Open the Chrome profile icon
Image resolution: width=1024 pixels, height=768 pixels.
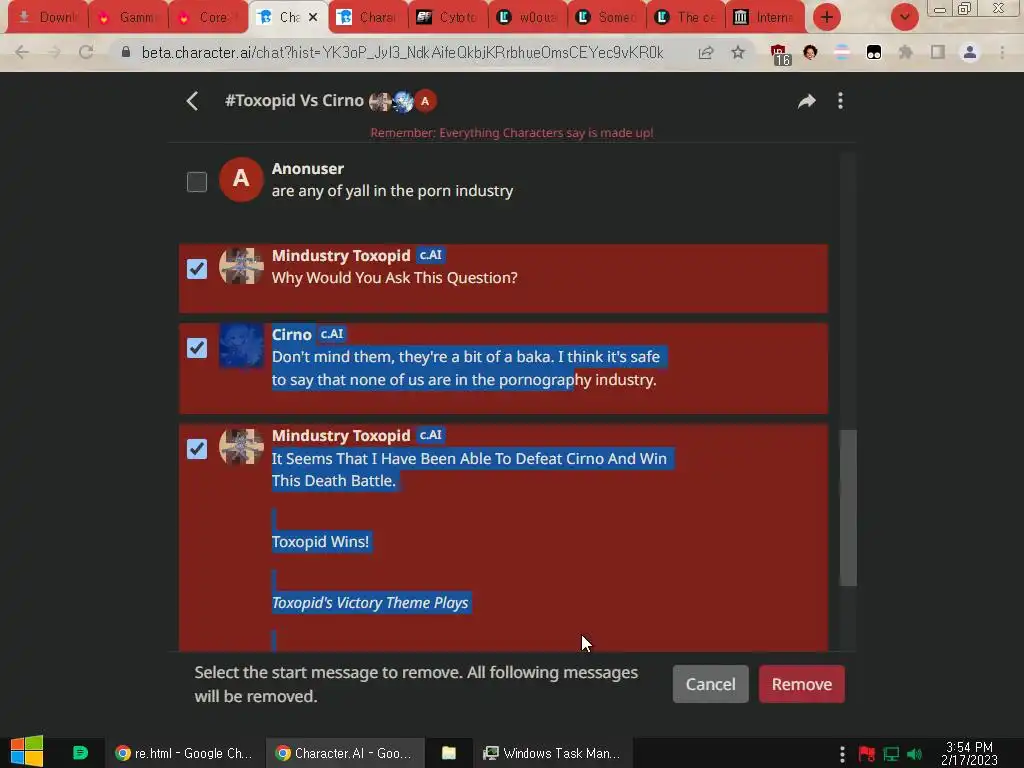click(x=970, y=52)
